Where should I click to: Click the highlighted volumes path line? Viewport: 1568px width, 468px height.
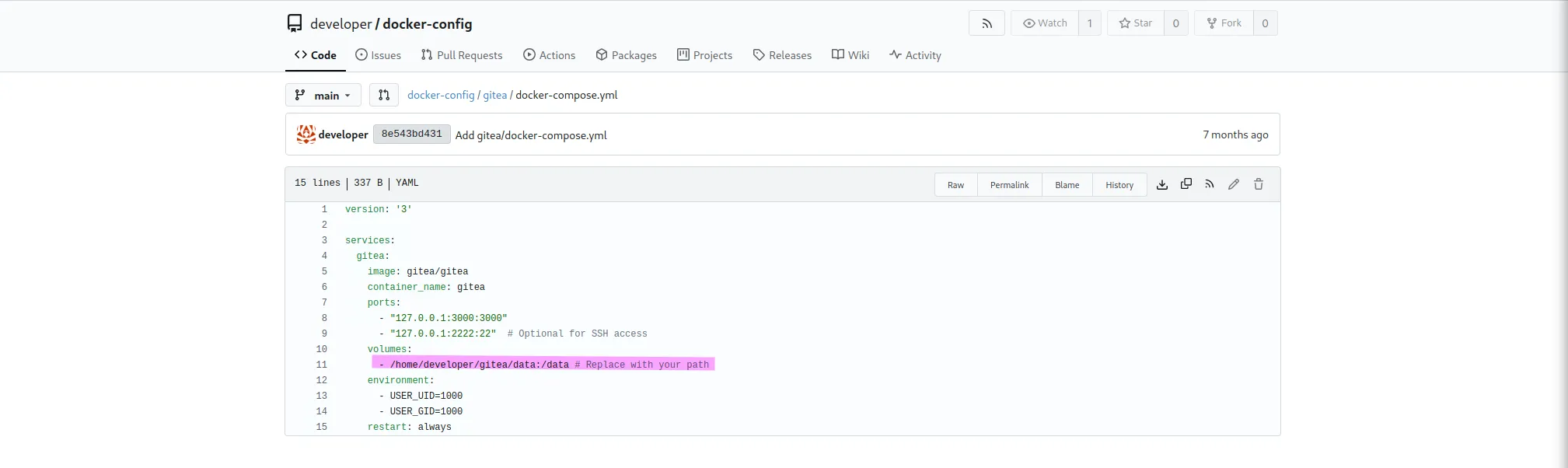(543, 365)
